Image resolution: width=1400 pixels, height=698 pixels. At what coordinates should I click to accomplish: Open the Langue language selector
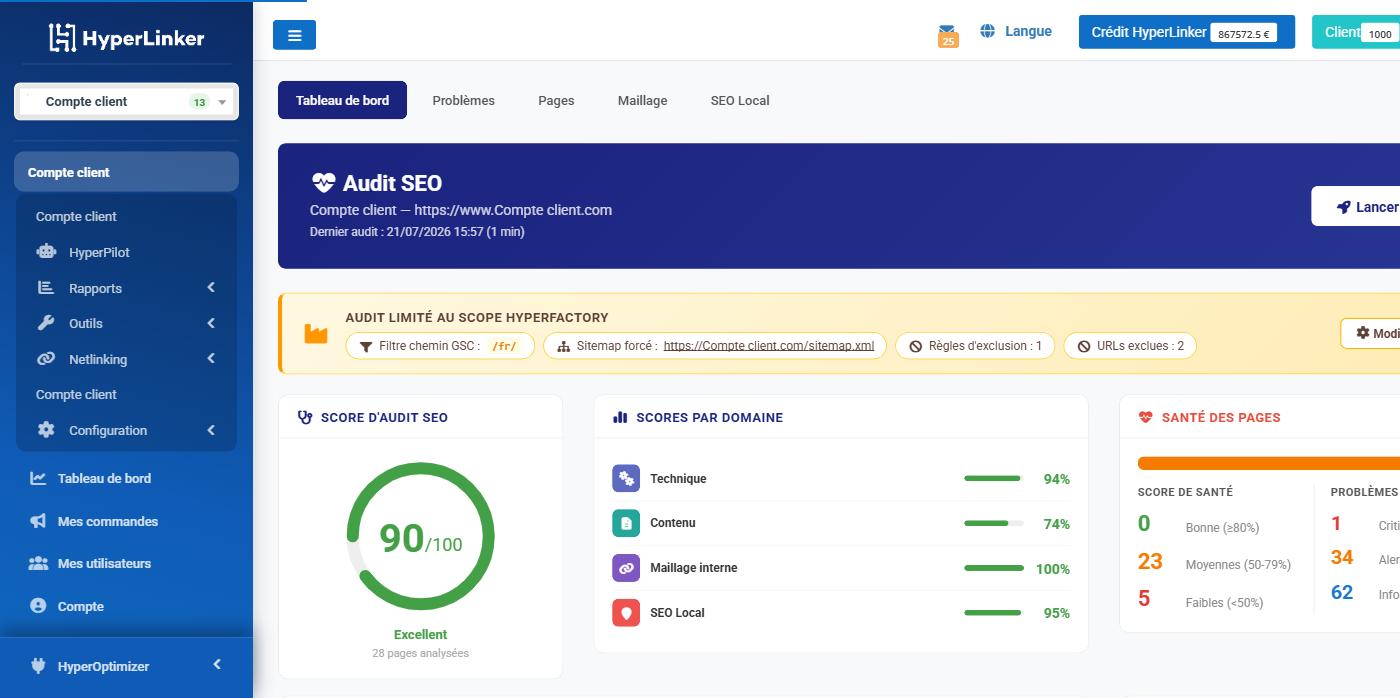[1016, 31]
